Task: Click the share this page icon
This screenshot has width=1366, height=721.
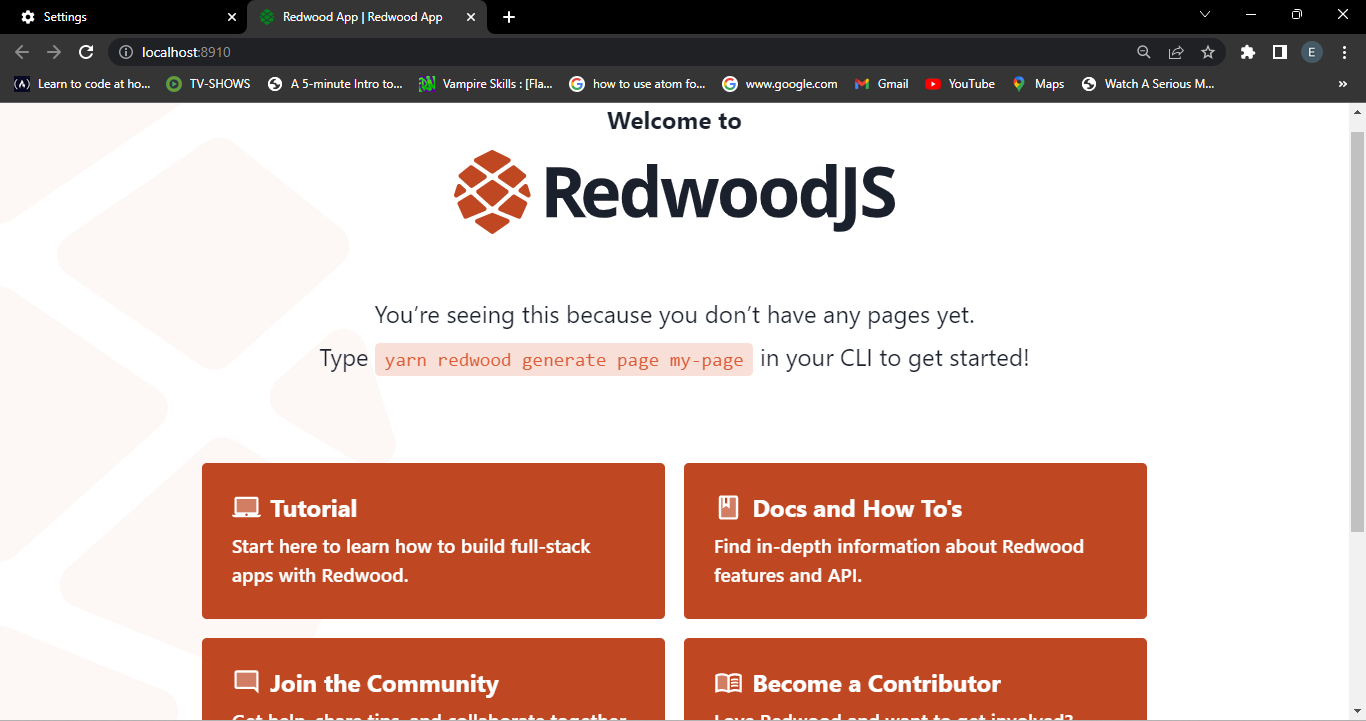Action: pyautogui.click(x=1176, y=52)
